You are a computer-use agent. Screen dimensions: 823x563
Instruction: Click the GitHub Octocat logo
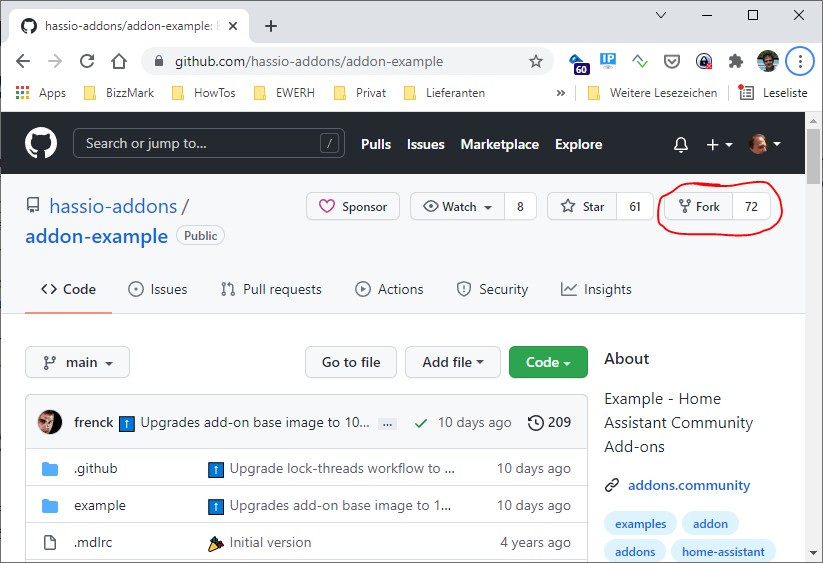(x=41, y=144)
